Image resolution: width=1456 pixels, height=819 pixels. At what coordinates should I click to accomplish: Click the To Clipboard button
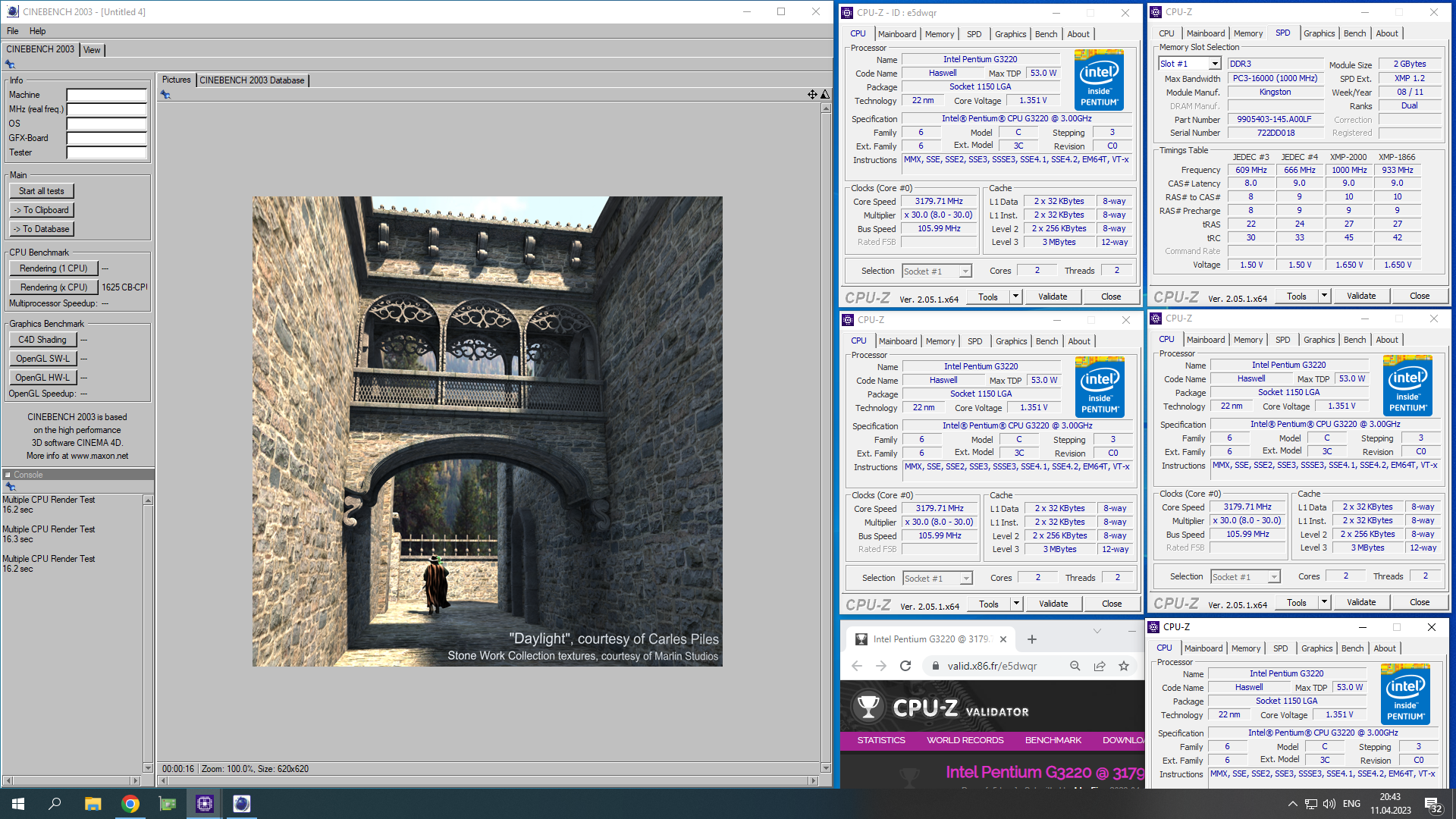click(x=42, y=210)
